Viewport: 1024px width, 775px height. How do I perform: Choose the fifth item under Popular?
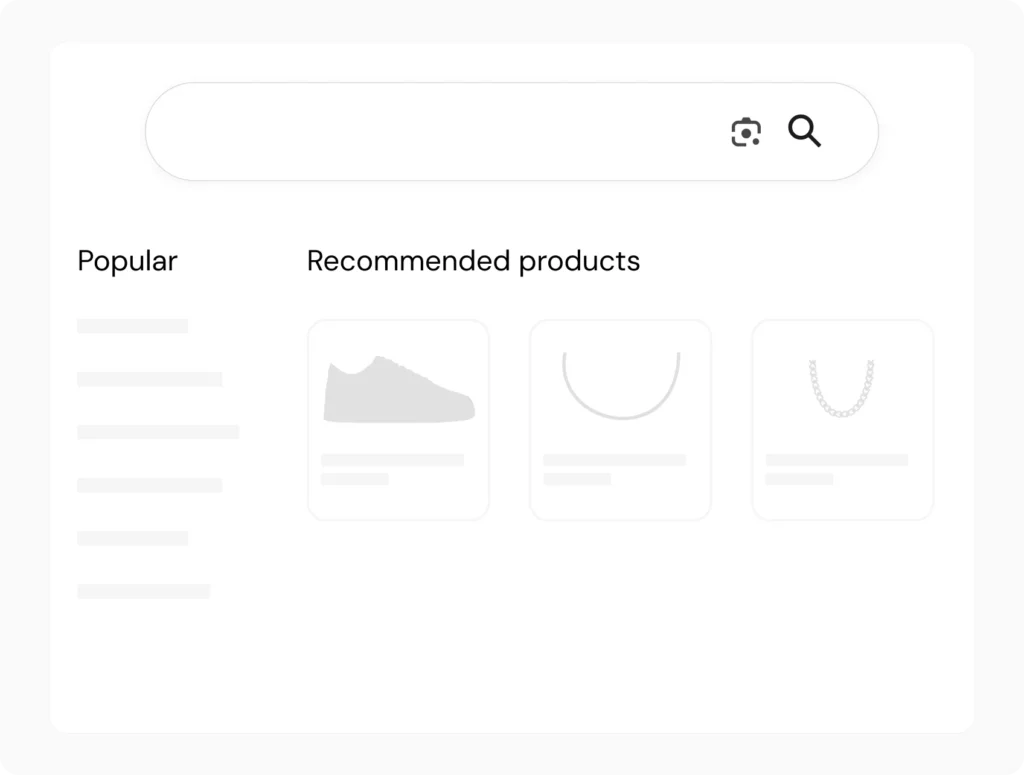[132, 538]
